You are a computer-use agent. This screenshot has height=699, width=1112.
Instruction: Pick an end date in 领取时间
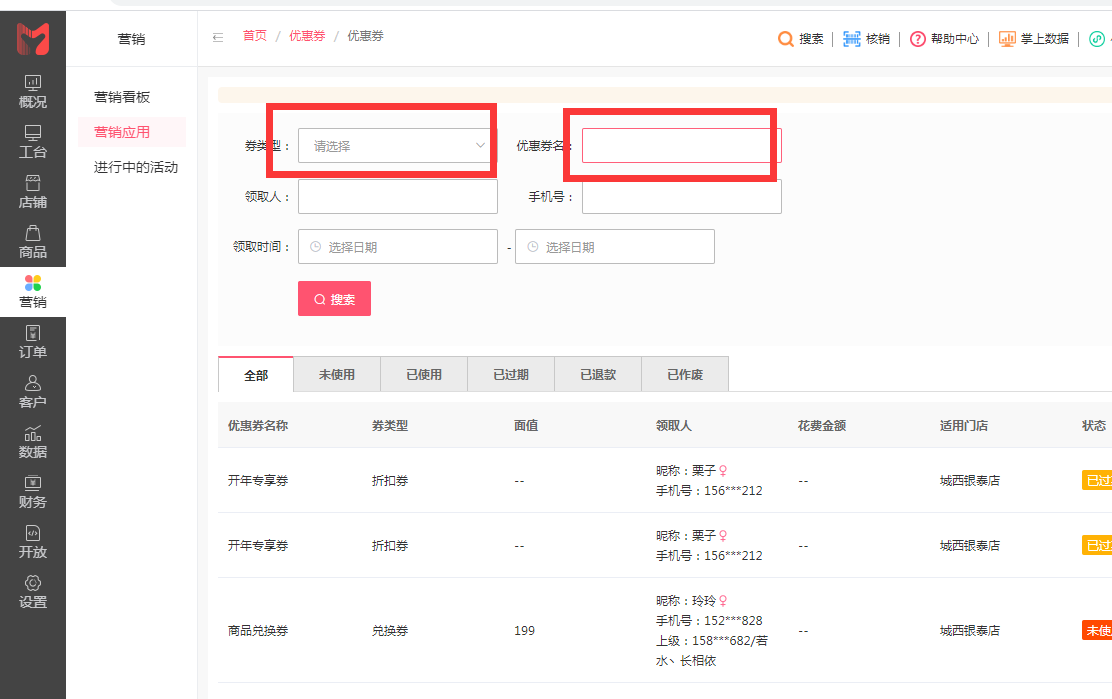pyautogui.click(x=615, y=247)
